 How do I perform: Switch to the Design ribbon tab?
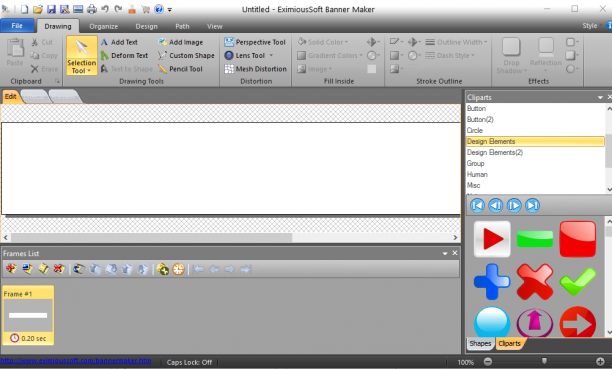point(146,26)
